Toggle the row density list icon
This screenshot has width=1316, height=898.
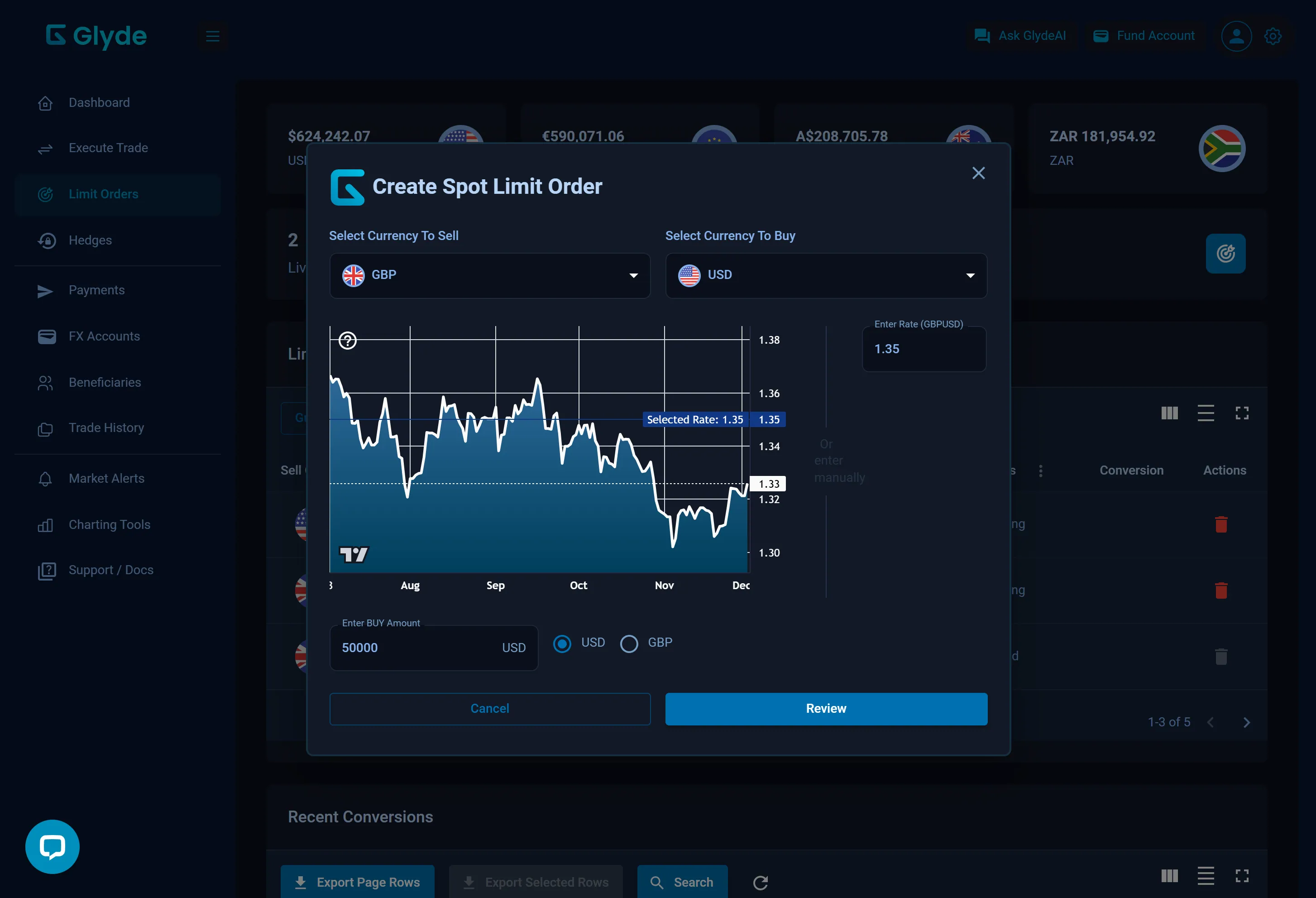1206,413
